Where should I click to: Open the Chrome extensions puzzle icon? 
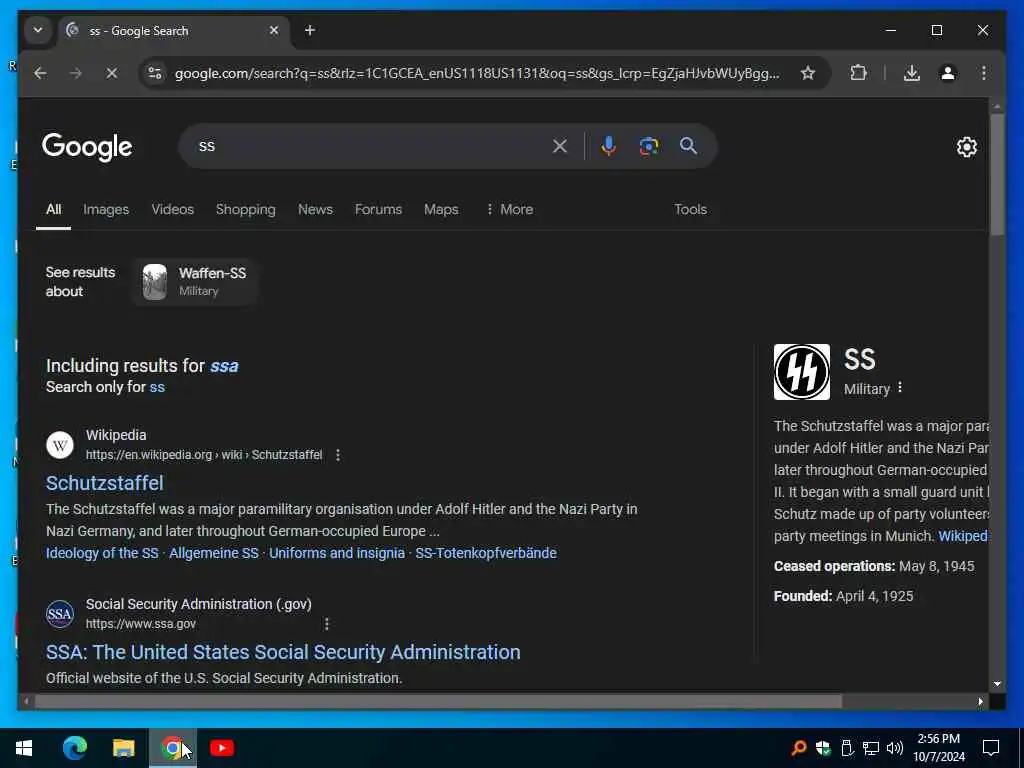tap(858, 73)
